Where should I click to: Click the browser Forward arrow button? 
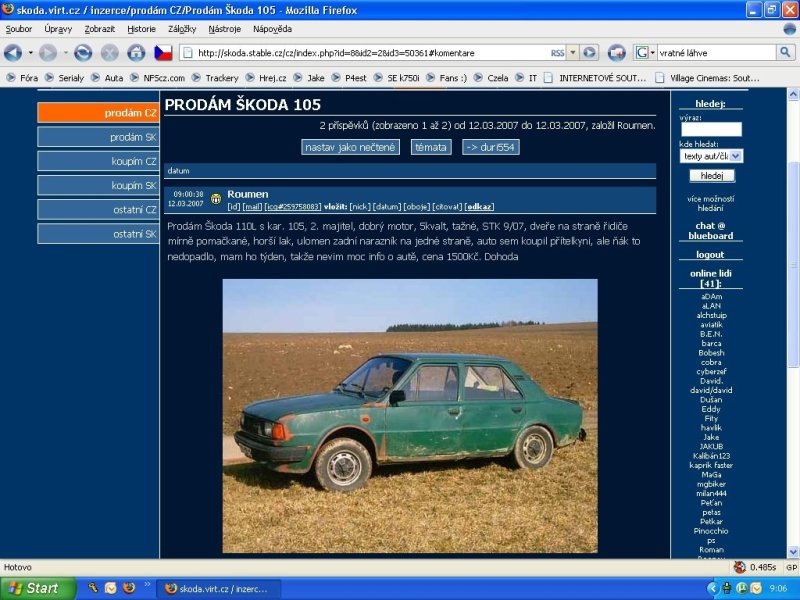point(48,53)
